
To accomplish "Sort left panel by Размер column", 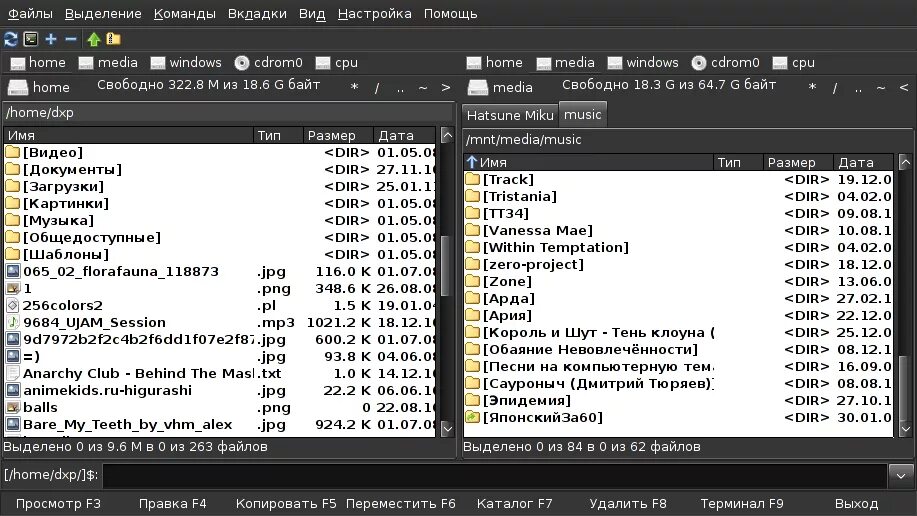I will click(338, 135).
